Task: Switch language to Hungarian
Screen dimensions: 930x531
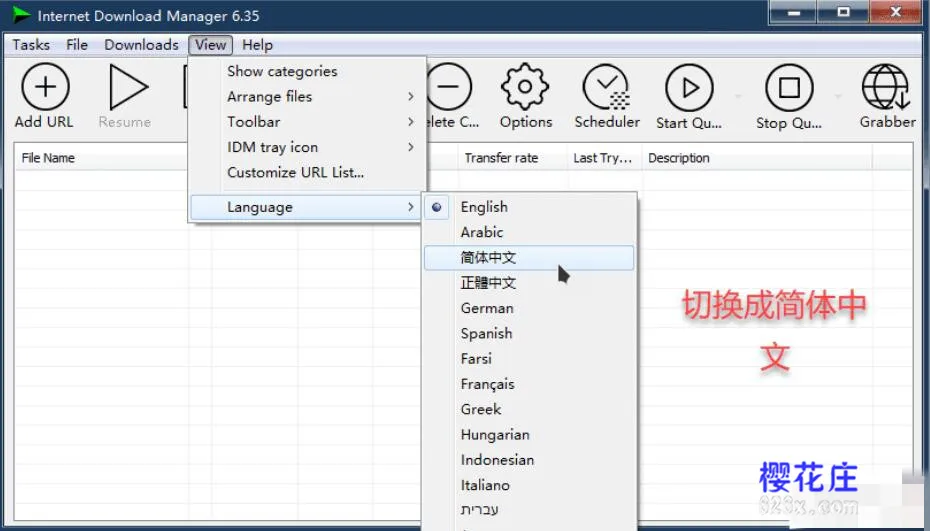Action: point(529,435)
